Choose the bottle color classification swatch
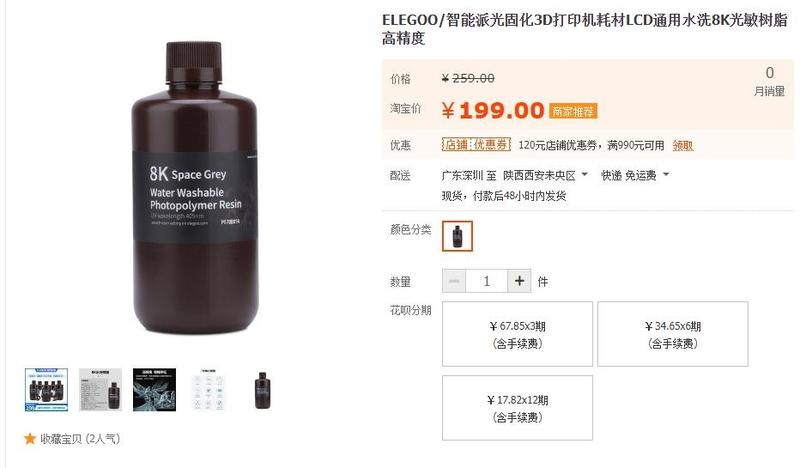Viewport: 800px width, 468px height. (x=457, y=236)
